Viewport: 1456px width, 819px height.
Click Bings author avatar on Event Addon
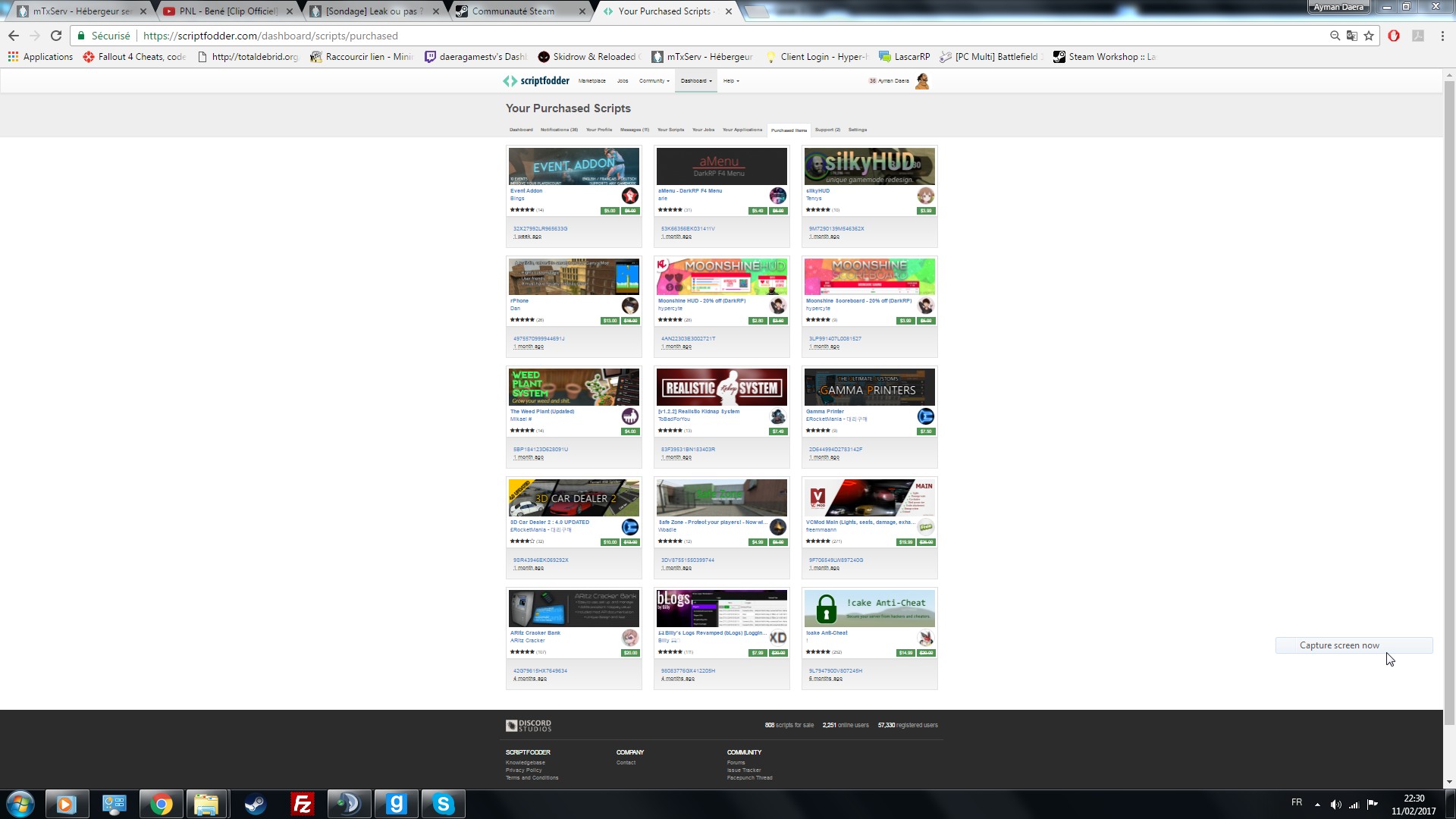point(629,196)
